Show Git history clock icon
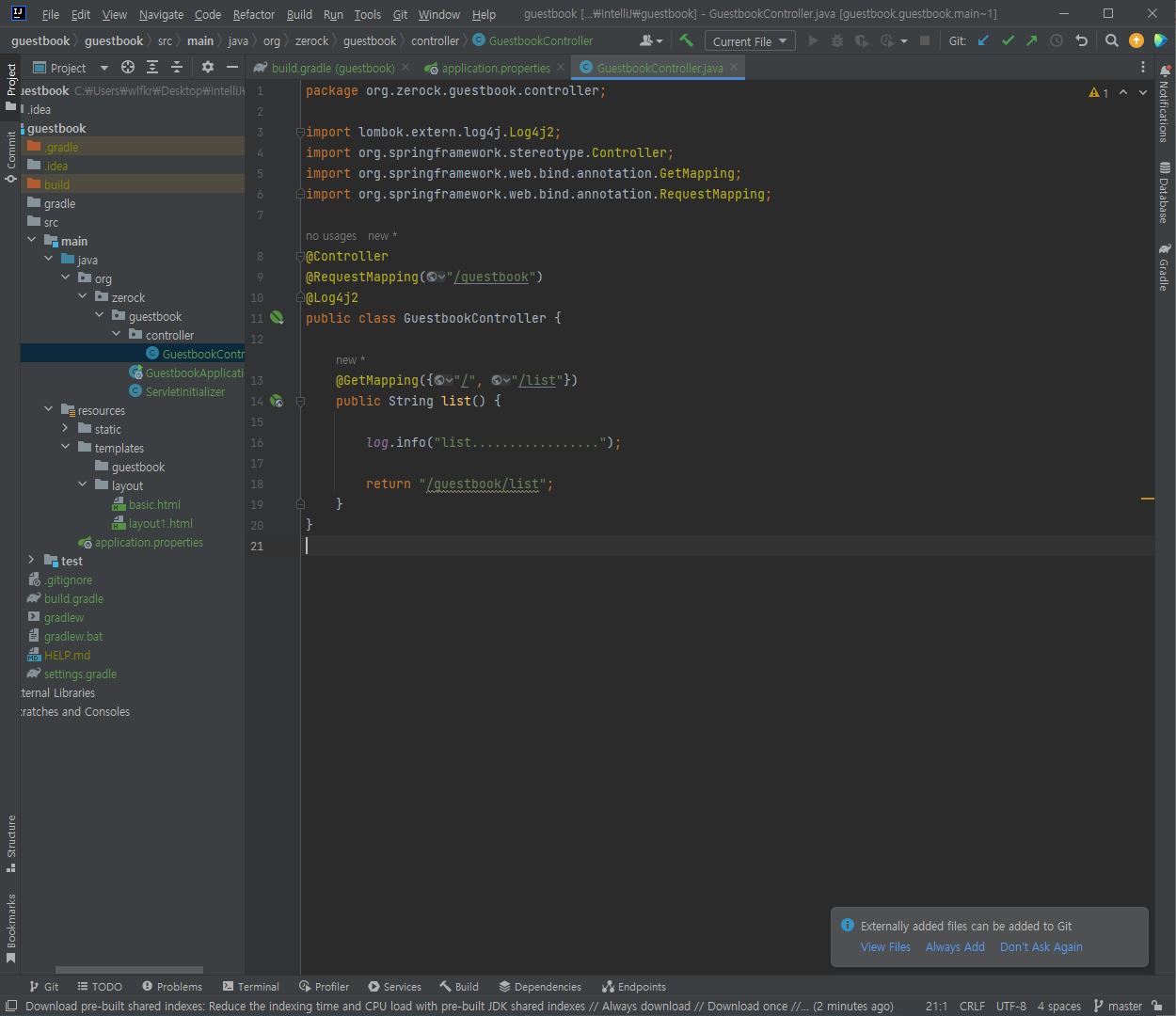Viewport: 1176px width, 1016px height. (1057, 40)
